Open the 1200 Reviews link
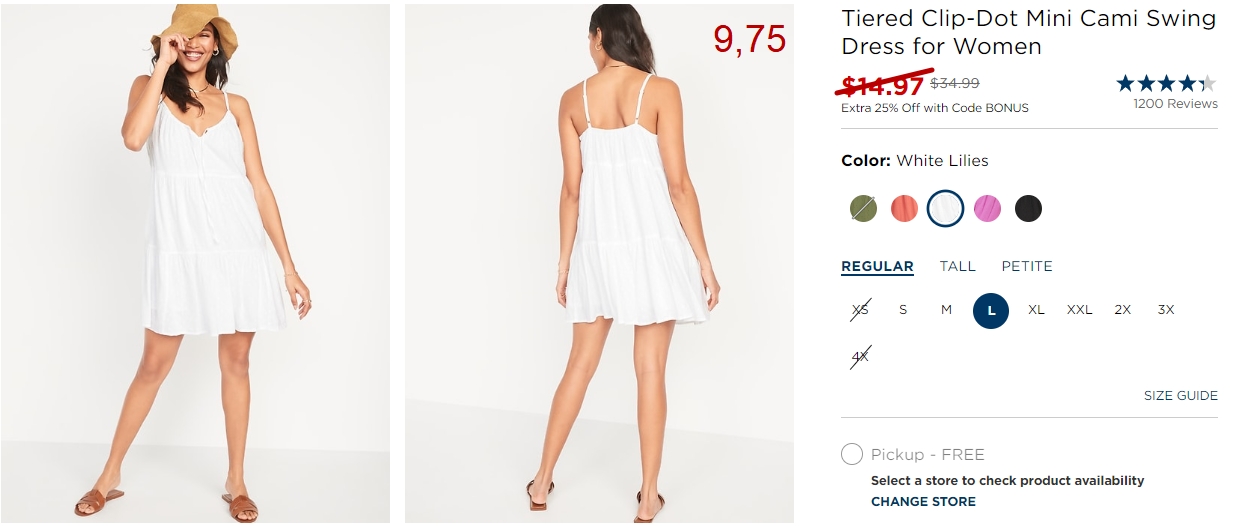 pos(1175,104)
